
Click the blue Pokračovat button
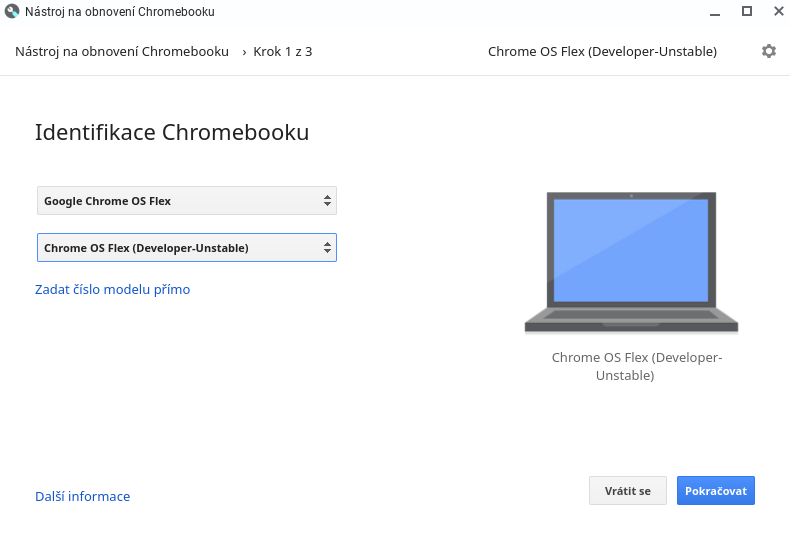(x=715, y=491)
